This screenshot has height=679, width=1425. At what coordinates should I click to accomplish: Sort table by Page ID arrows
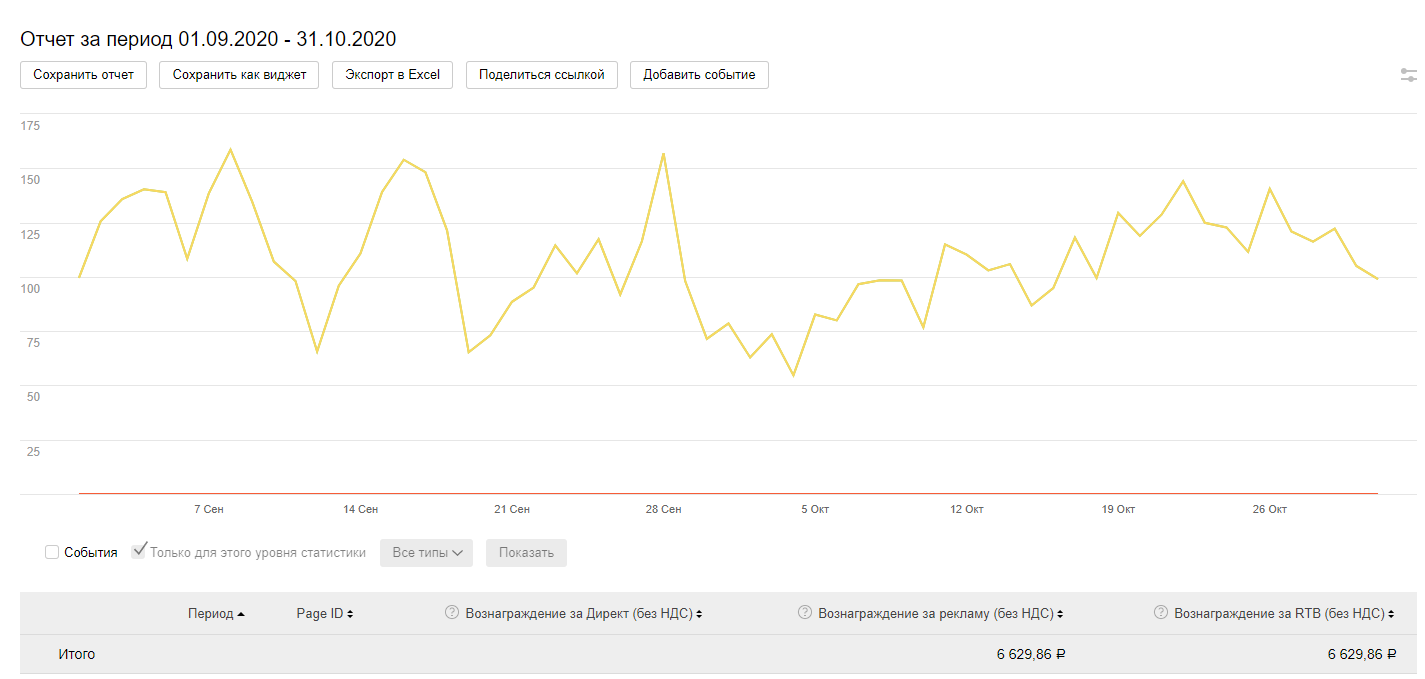click(x=350, y=614)
